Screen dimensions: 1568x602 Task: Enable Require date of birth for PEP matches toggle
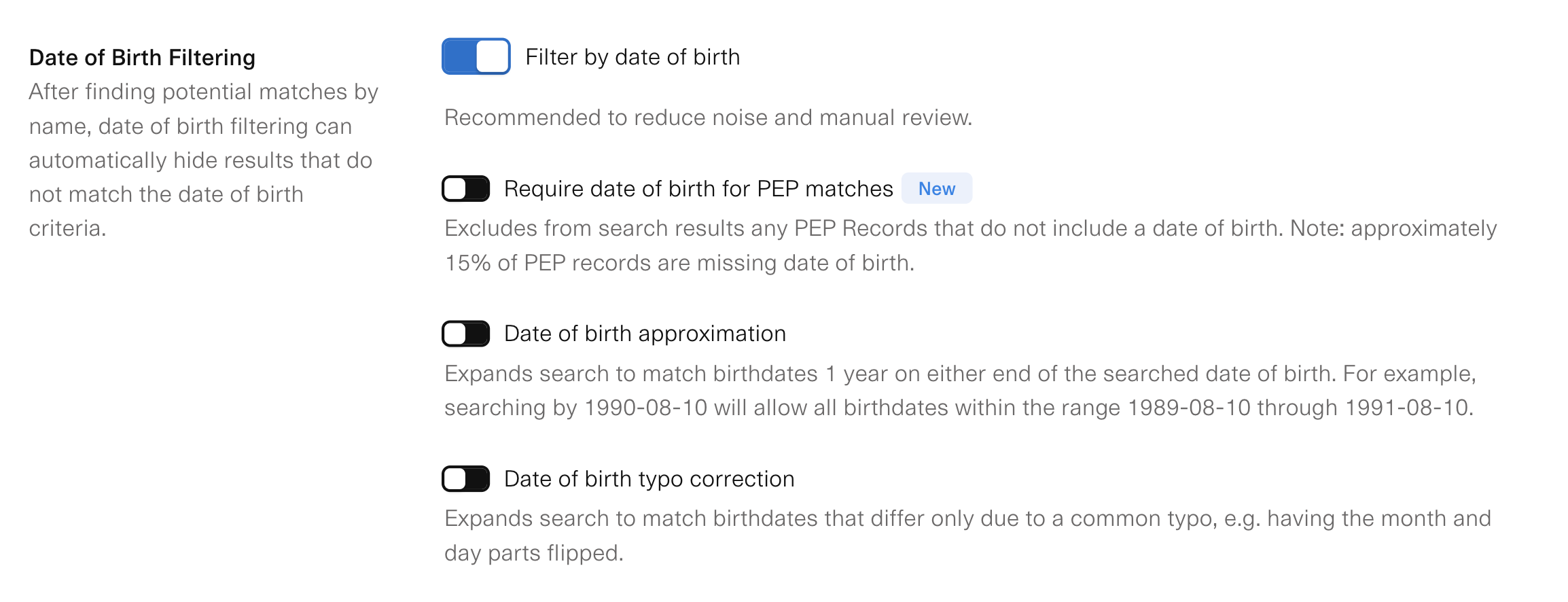pos(466,189)
